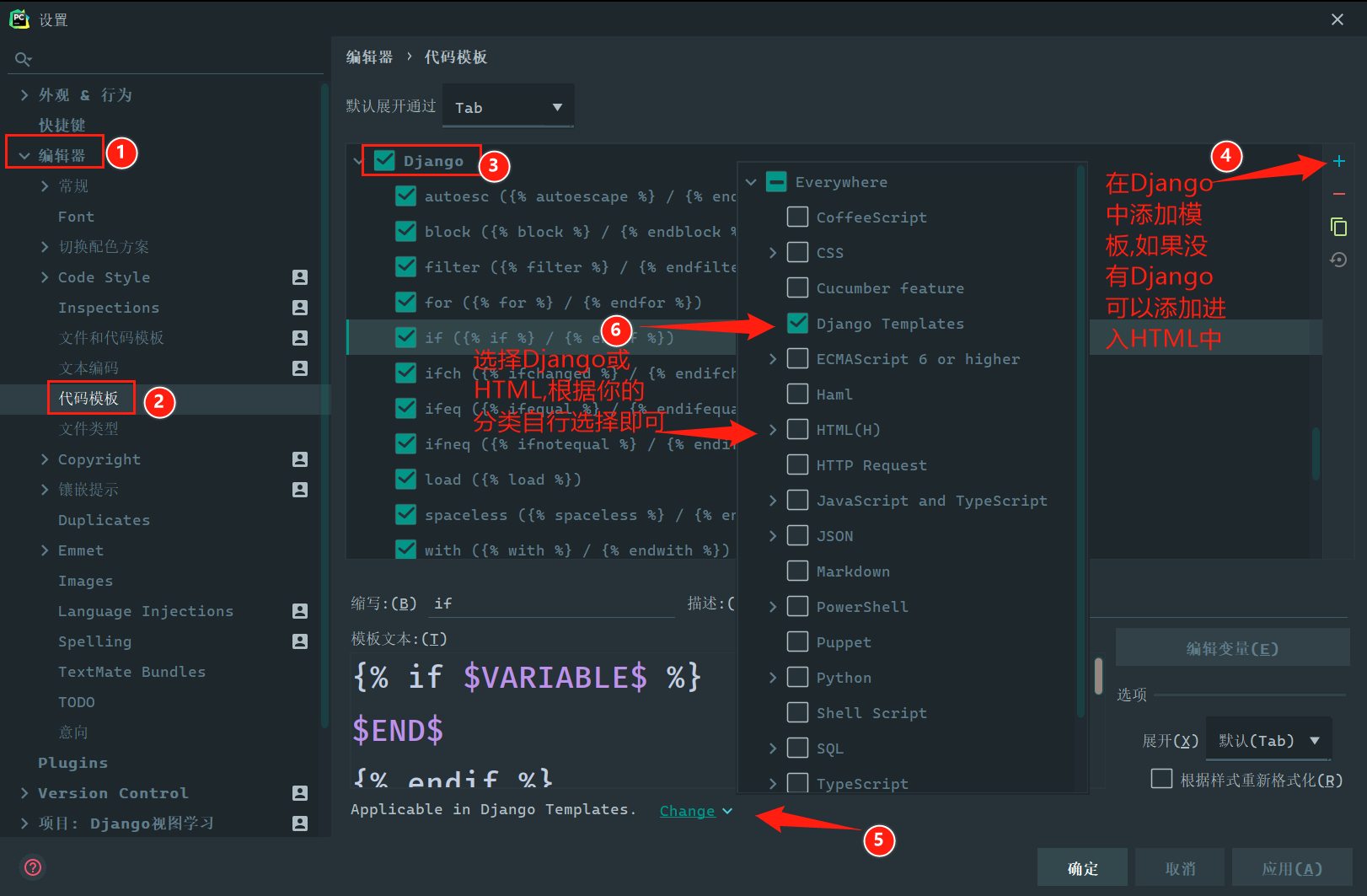Expand the Emmet tree node
This screenshot has width=1367, height=896.
[45, 550]
